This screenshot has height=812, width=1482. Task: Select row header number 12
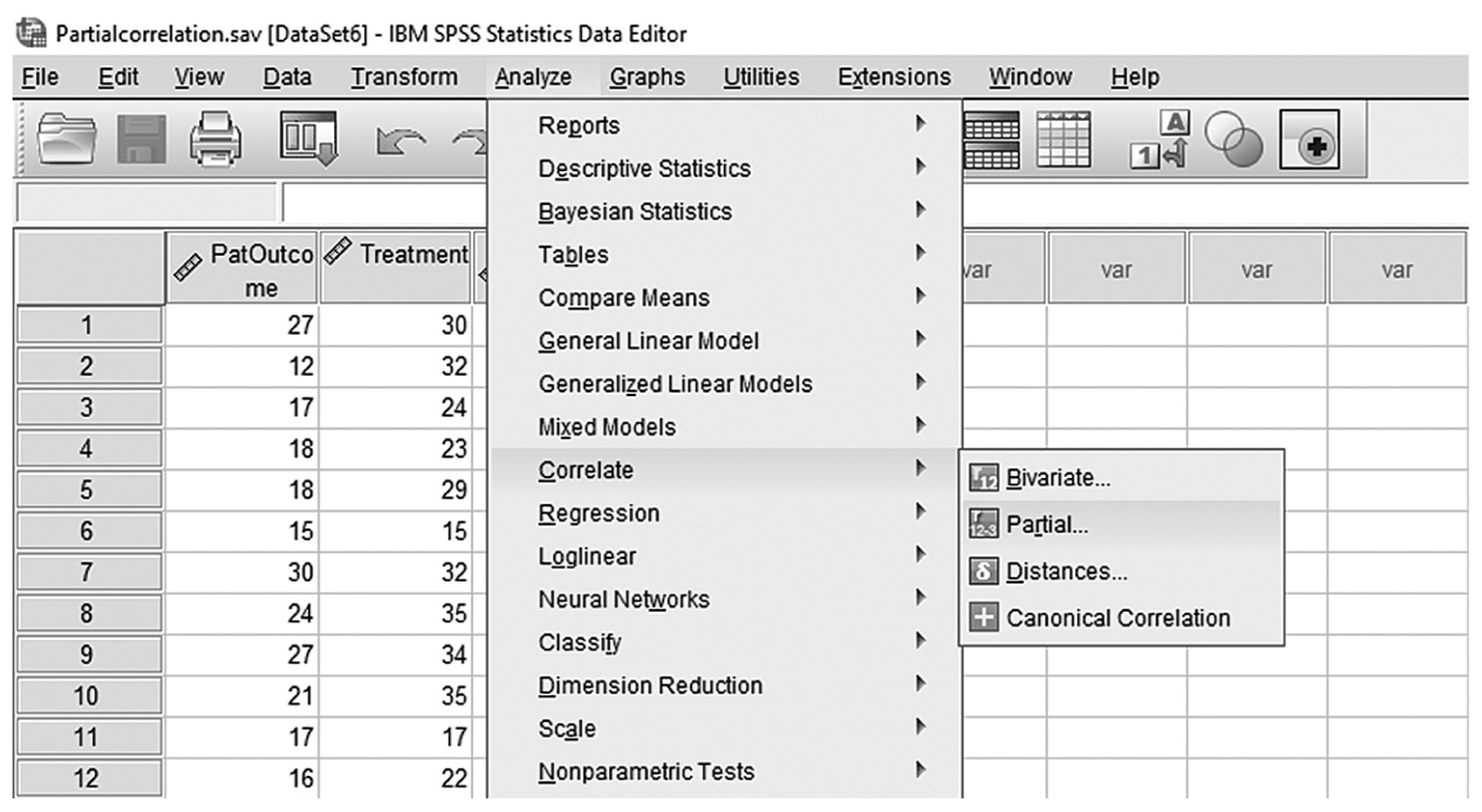pyautogui.click(x=88, y=778)
